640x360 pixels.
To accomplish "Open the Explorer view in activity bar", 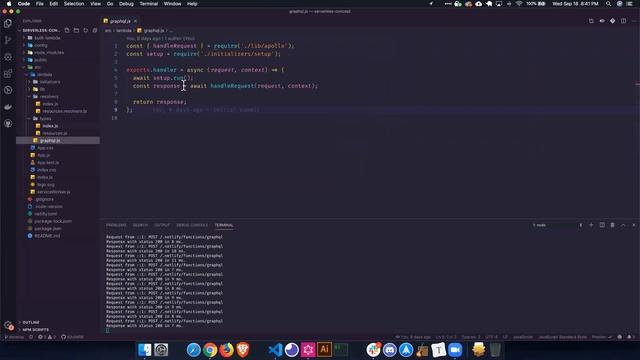I will (8, 23).
